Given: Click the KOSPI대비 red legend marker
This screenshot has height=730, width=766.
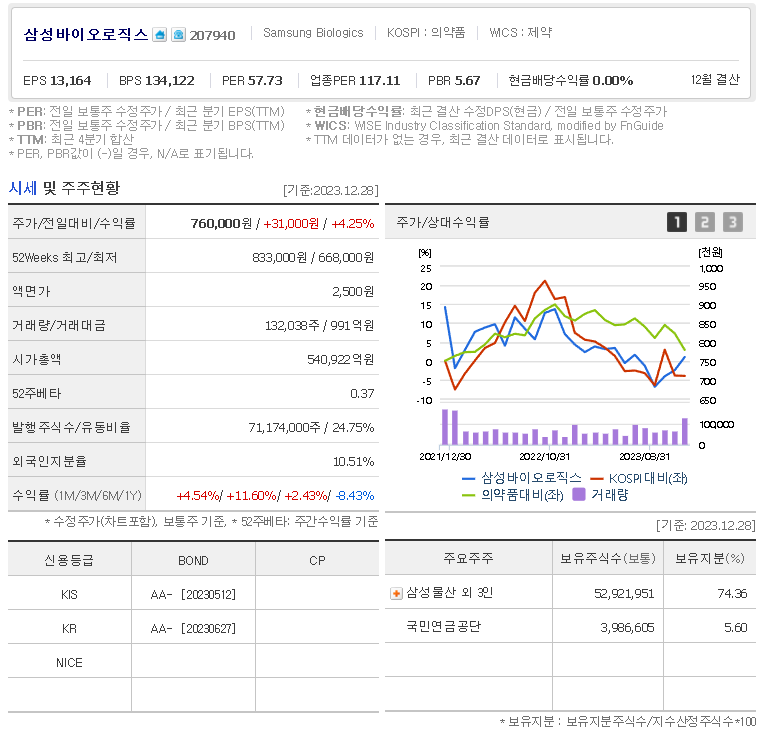Looking at the screenshot, I should 596,479.
